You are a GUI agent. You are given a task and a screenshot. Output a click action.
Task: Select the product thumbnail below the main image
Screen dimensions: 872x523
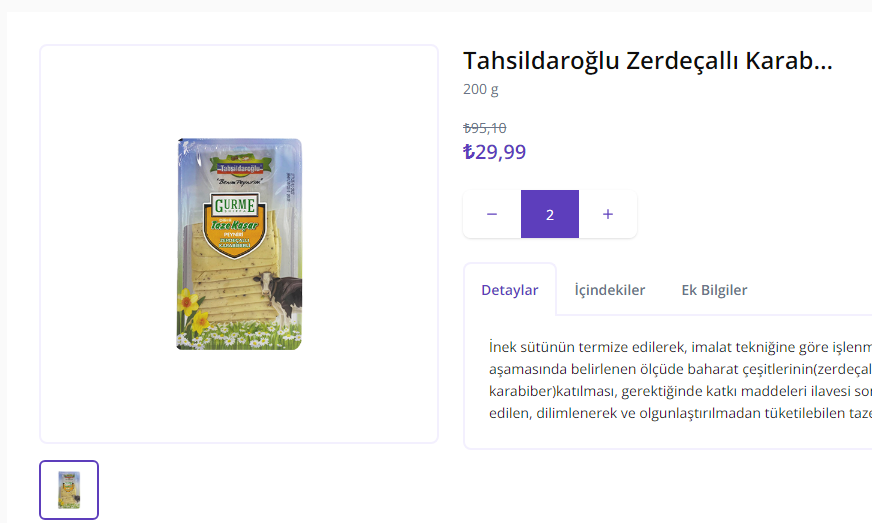pos(69,490)
